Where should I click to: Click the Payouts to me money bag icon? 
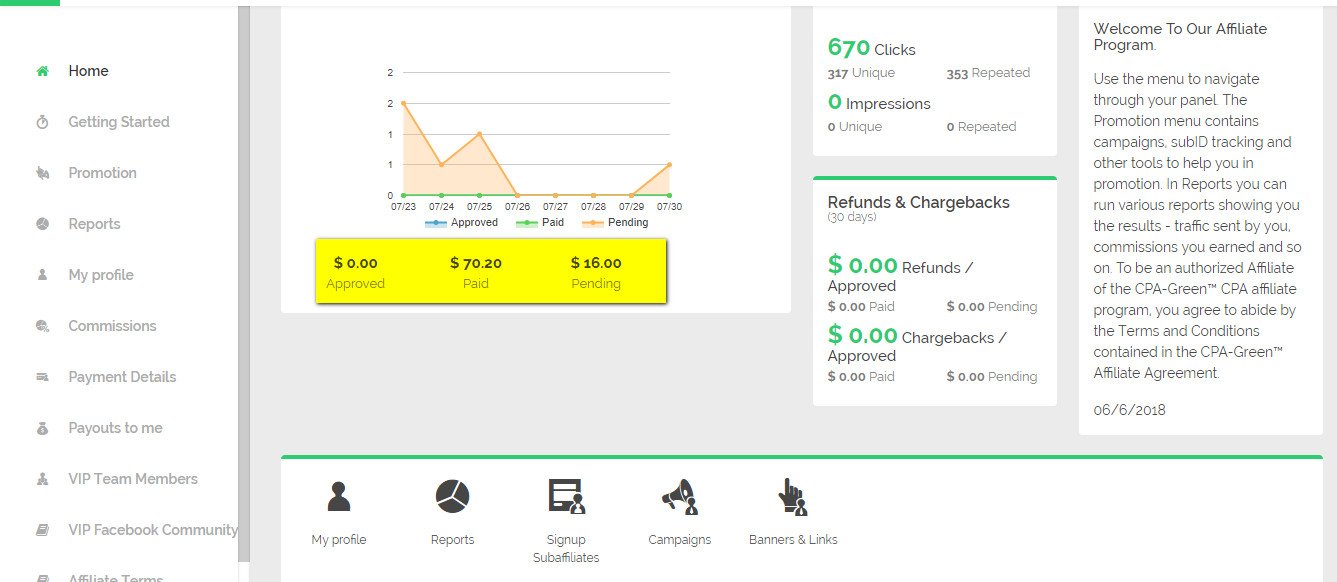[x=42, y=428]
